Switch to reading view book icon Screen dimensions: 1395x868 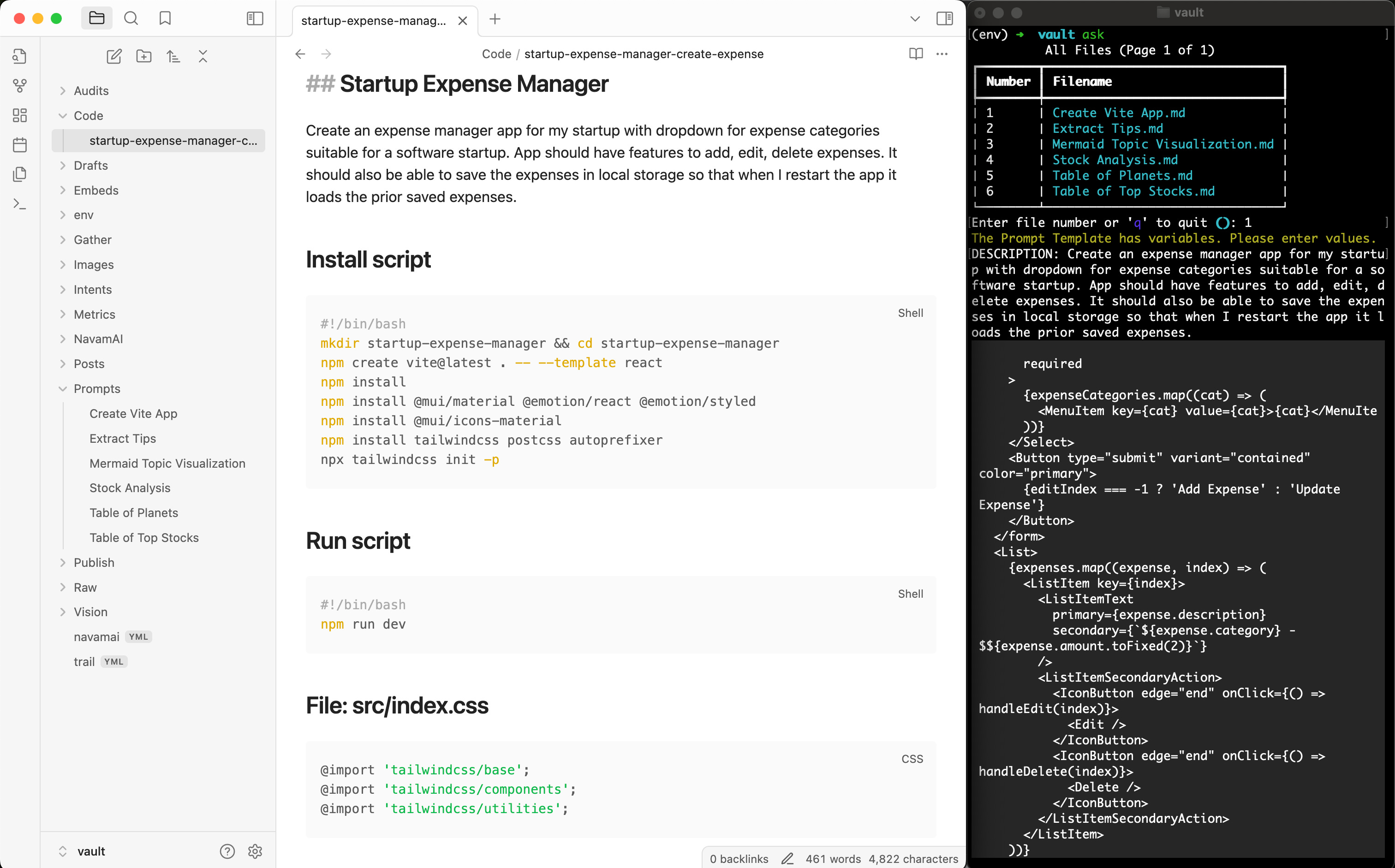916,54
